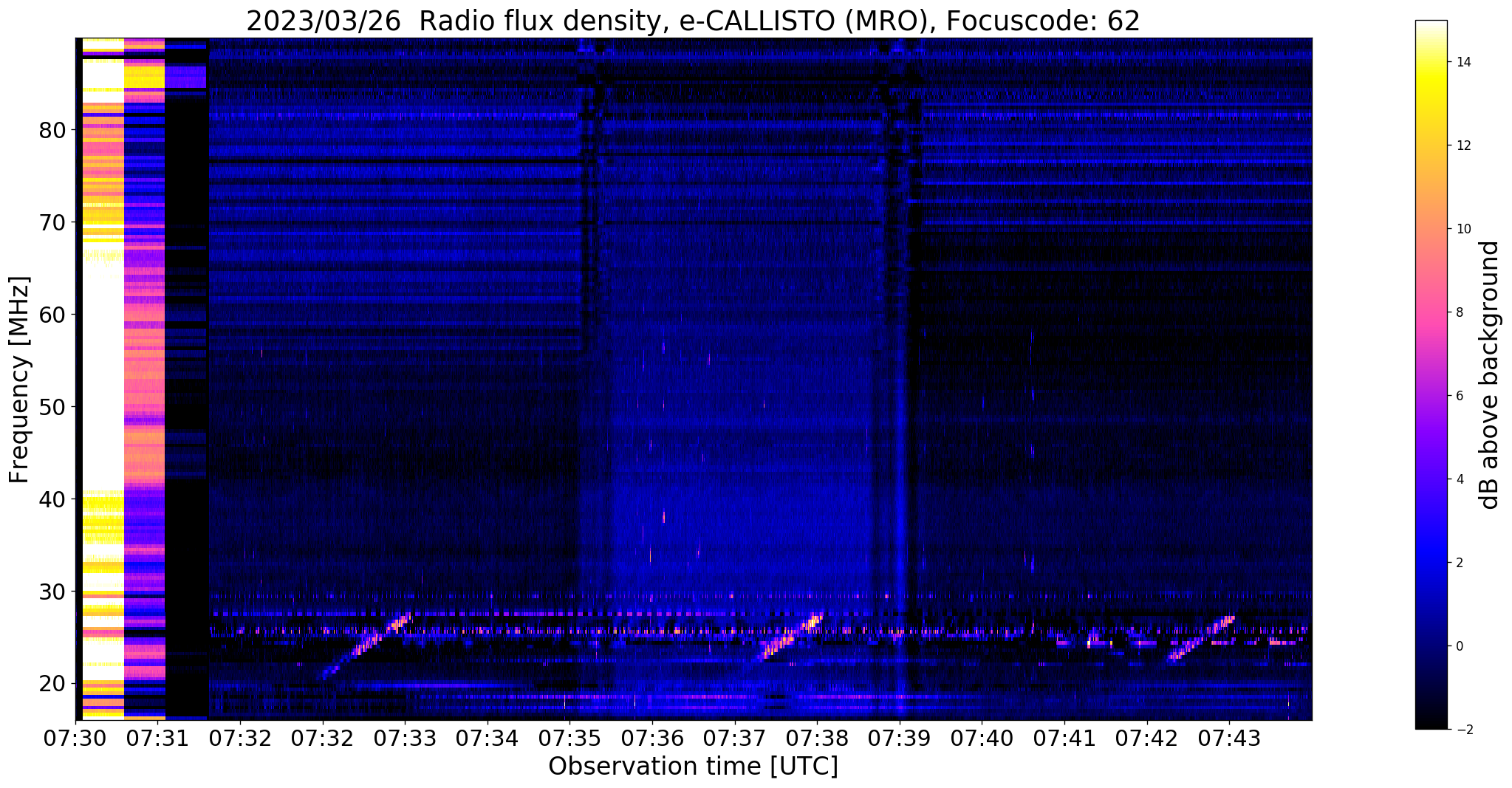Click the 'Frequency [MHz]' y-axis label
The height and width of the screenshot is (788, 1512).
(20, 380)
